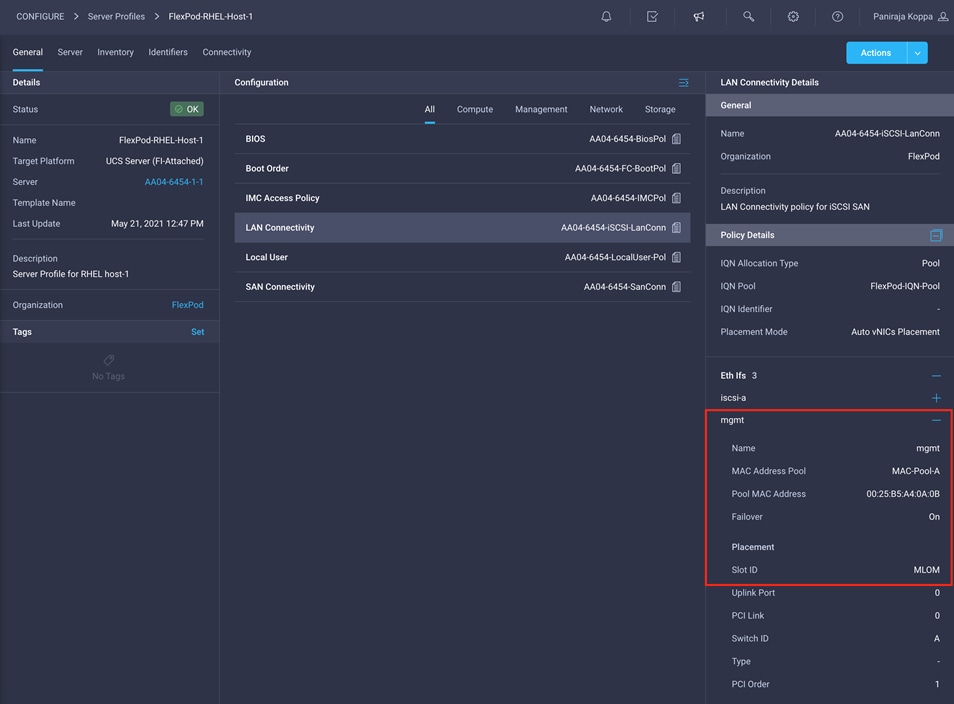The image size is (954, 704).
Task: Open the search magnifier icon
Action: (748, 16)
